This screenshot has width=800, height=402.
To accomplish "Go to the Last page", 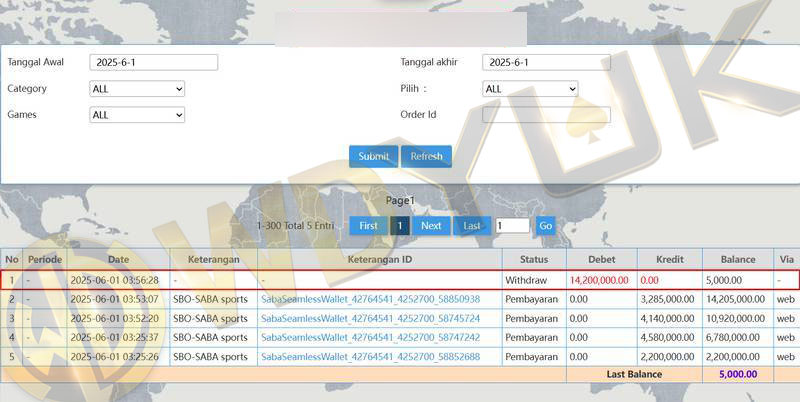I will click(x=472, y=225).
